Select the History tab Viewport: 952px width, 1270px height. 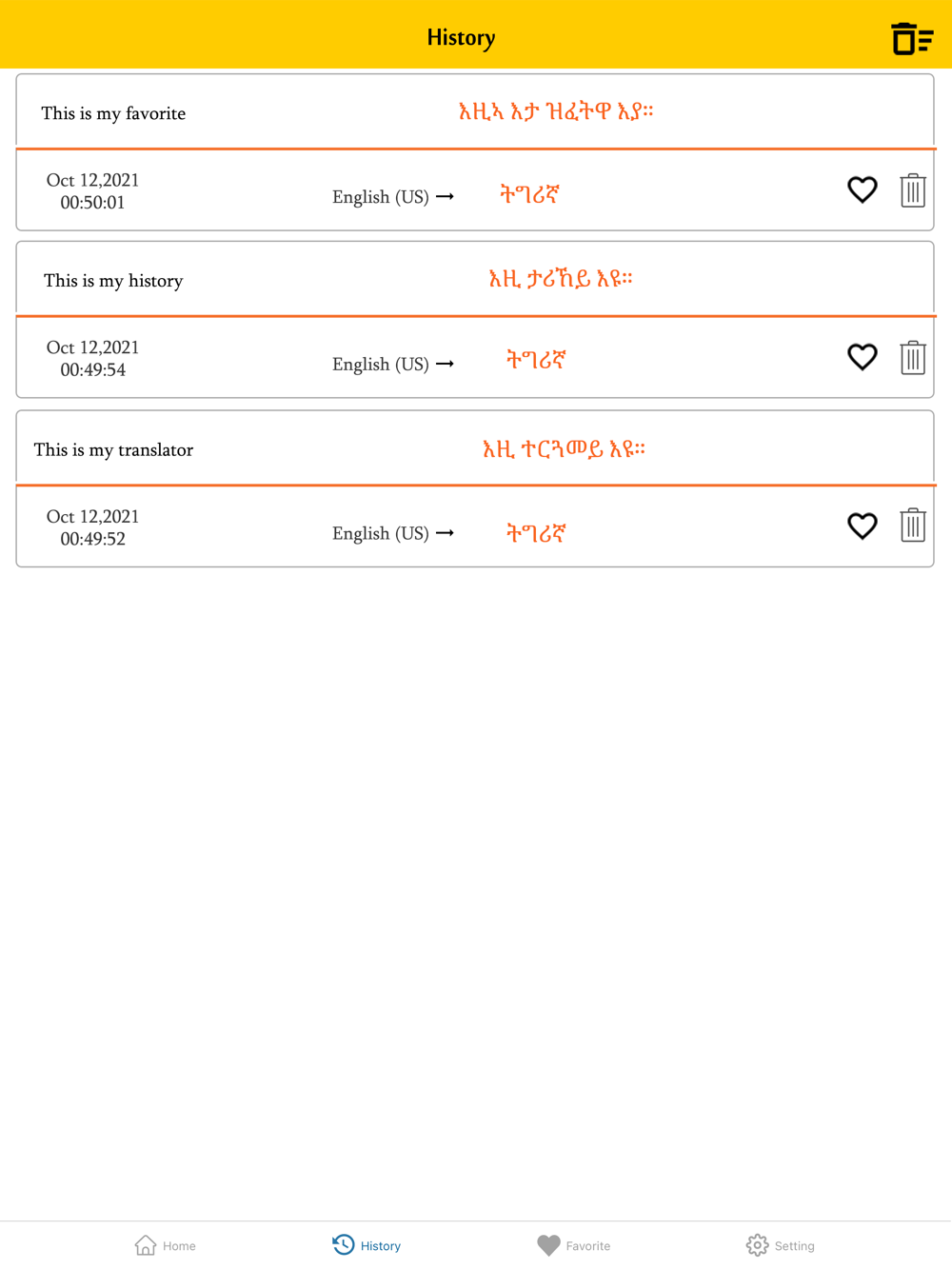(367, 1245)
